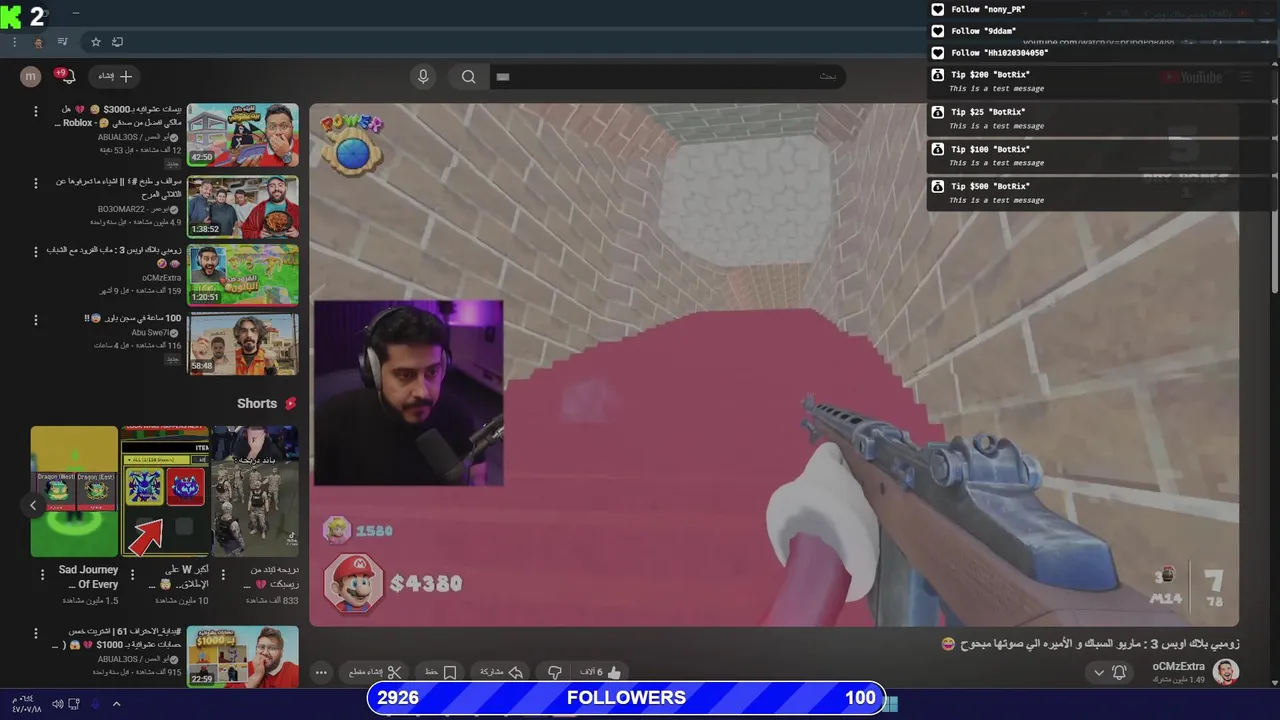Click the system clock in taskbar
Screen dimensions: 1280x720
tap(26, 704)
